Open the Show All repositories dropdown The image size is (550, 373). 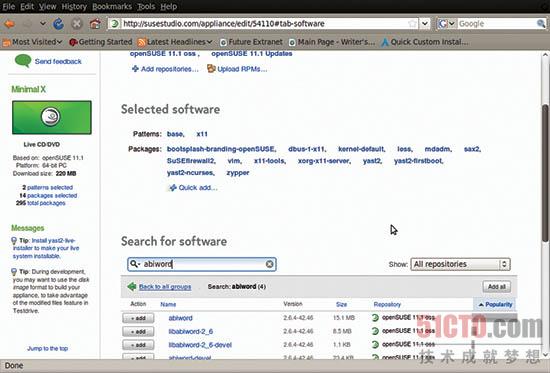tap(460, 264)
